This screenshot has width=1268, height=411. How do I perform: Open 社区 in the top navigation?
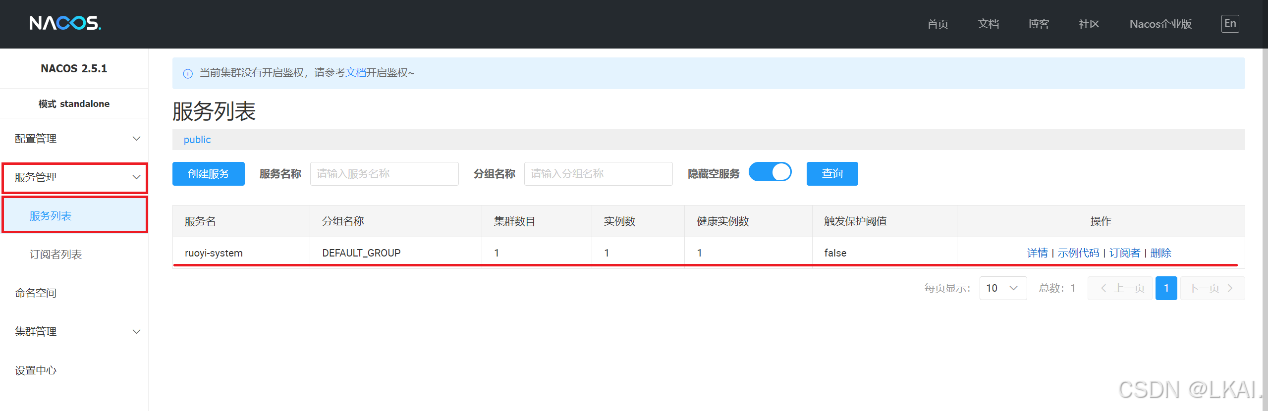[x=1088, y=23]
